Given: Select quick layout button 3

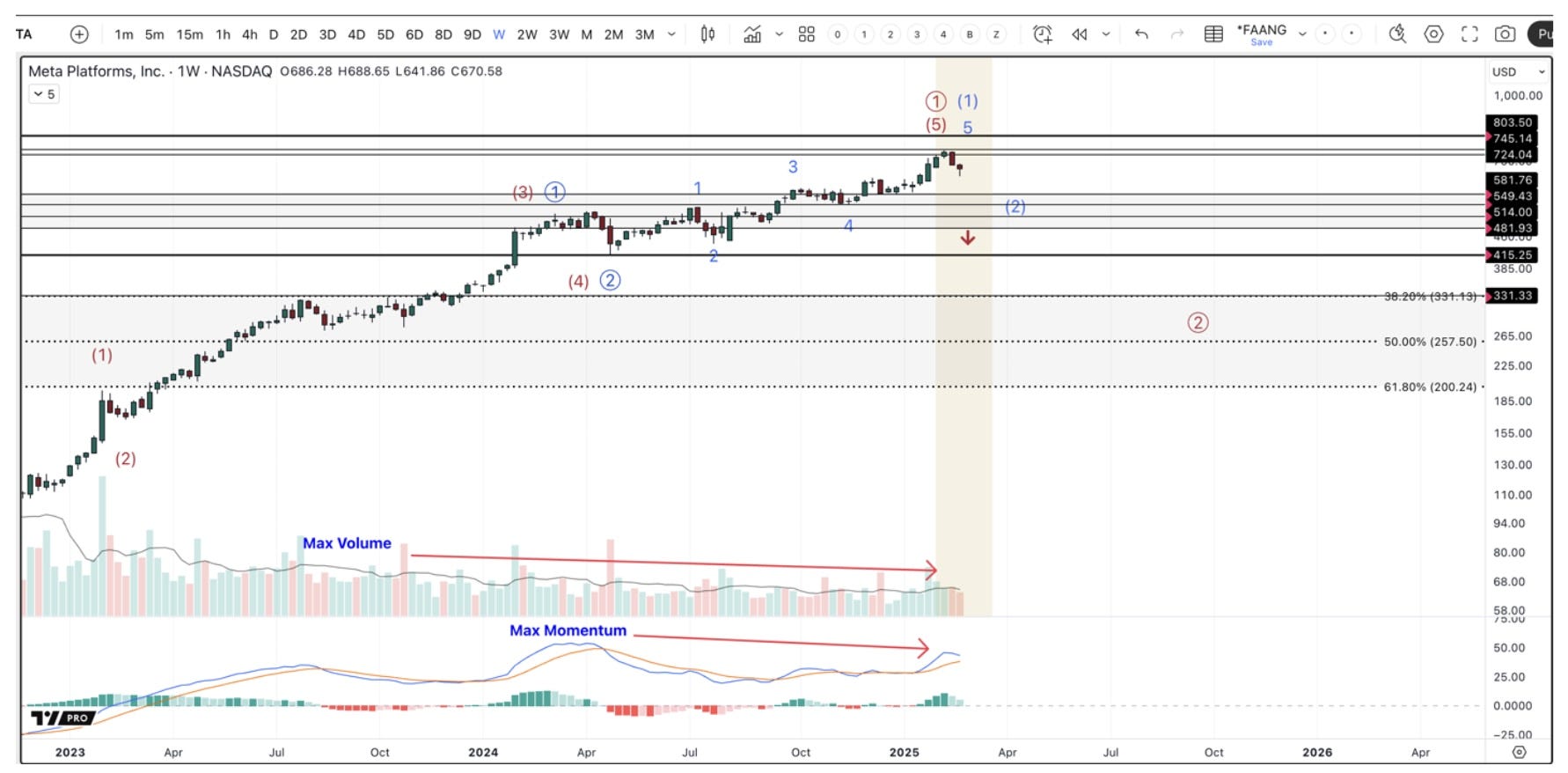Looking at the screenshot, I should coord(917,34).
